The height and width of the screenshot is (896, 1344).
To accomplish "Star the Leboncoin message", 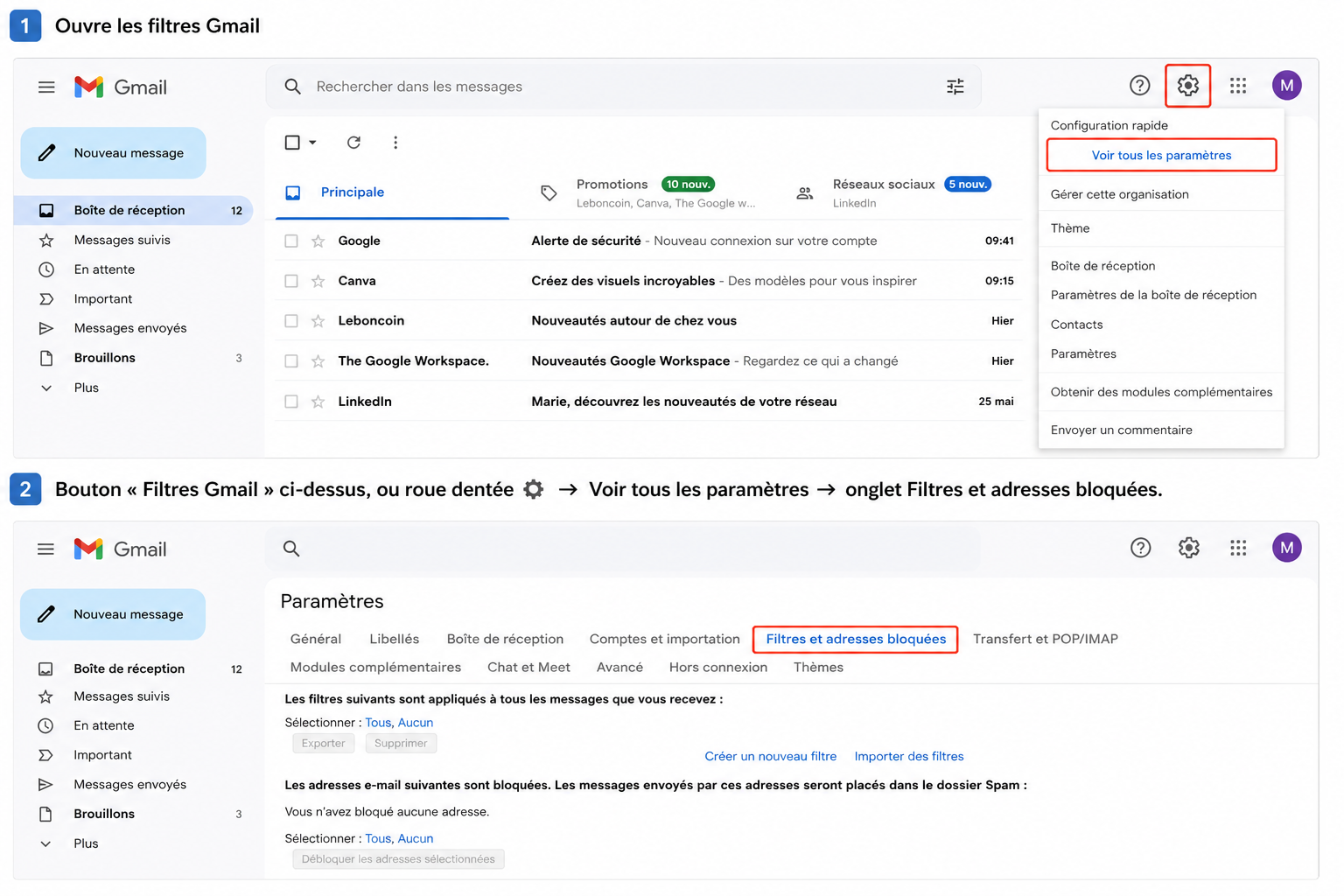I will coord(318,321).
